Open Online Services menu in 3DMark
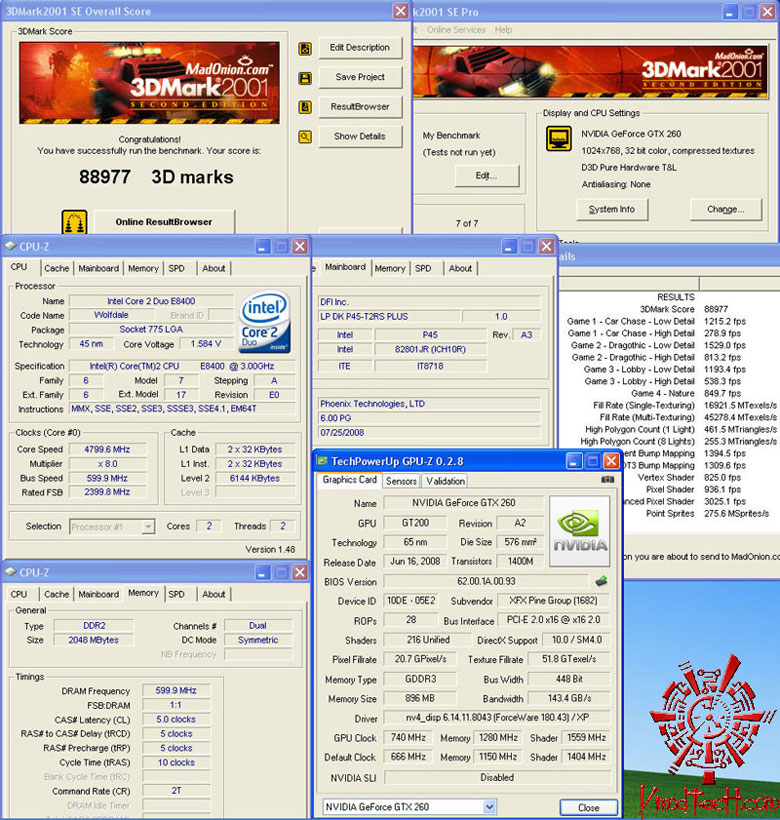Screen dimensions: 780x820 pyautogui.click(x=456, y=30)
